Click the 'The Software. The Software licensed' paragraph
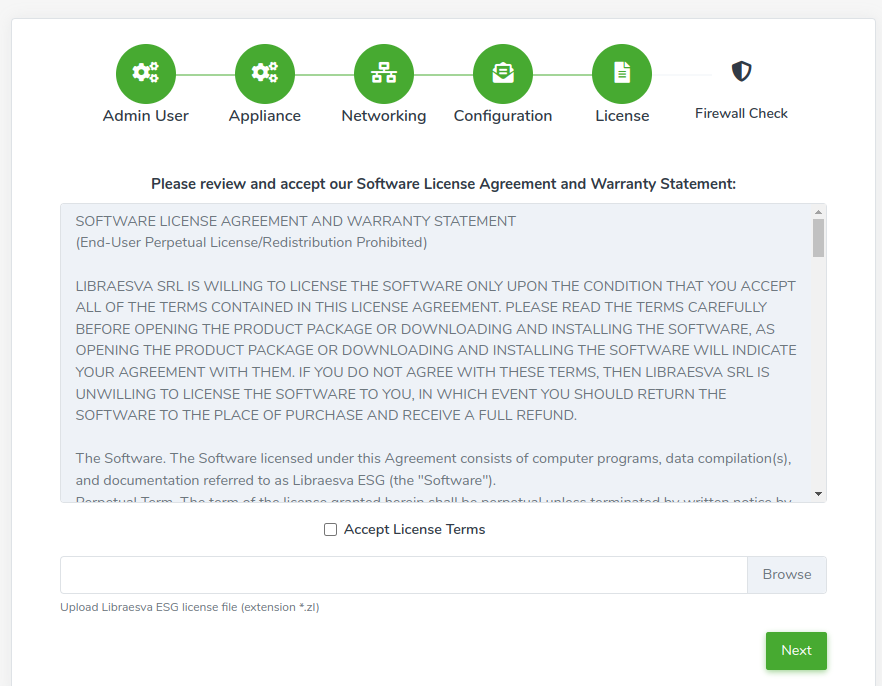This screenshot has width=882, height=686. point(433,470)
